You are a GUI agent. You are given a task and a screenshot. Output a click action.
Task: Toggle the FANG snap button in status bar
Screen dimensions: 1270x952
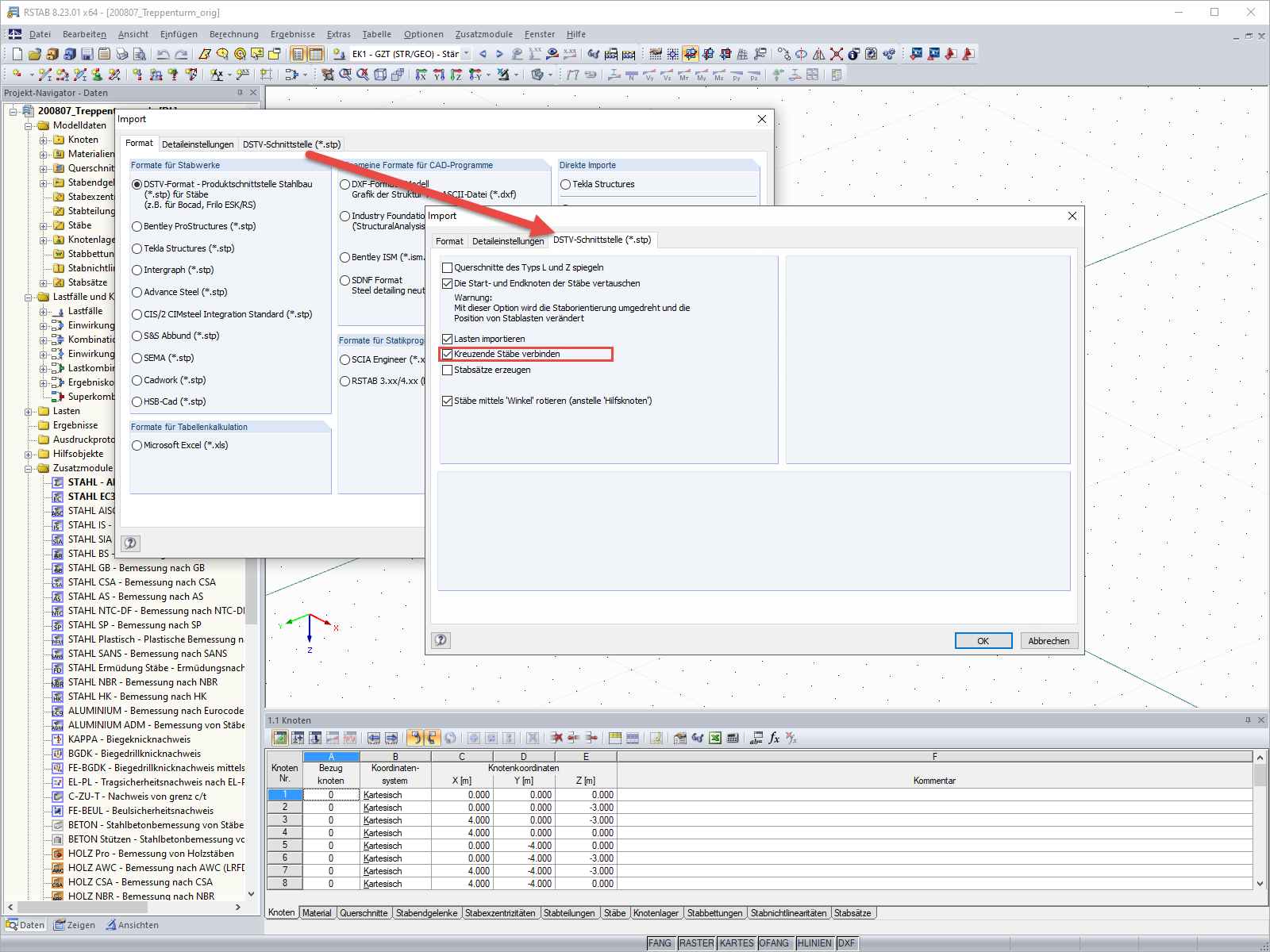coord(660,943)
